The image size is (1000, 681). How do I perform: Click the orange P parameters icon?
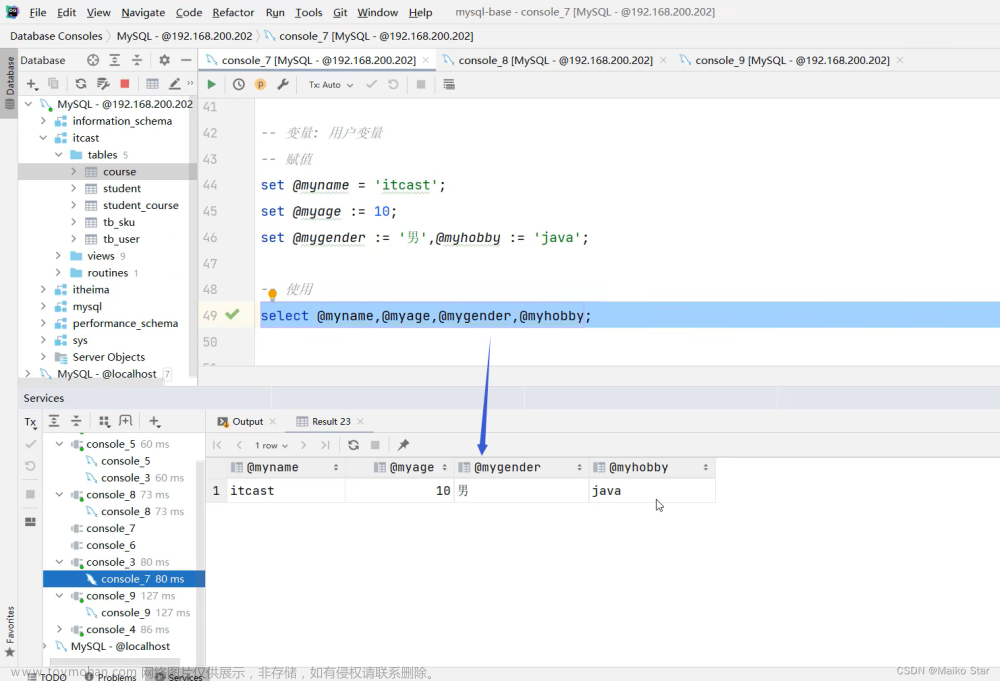[x=260, y=84]
